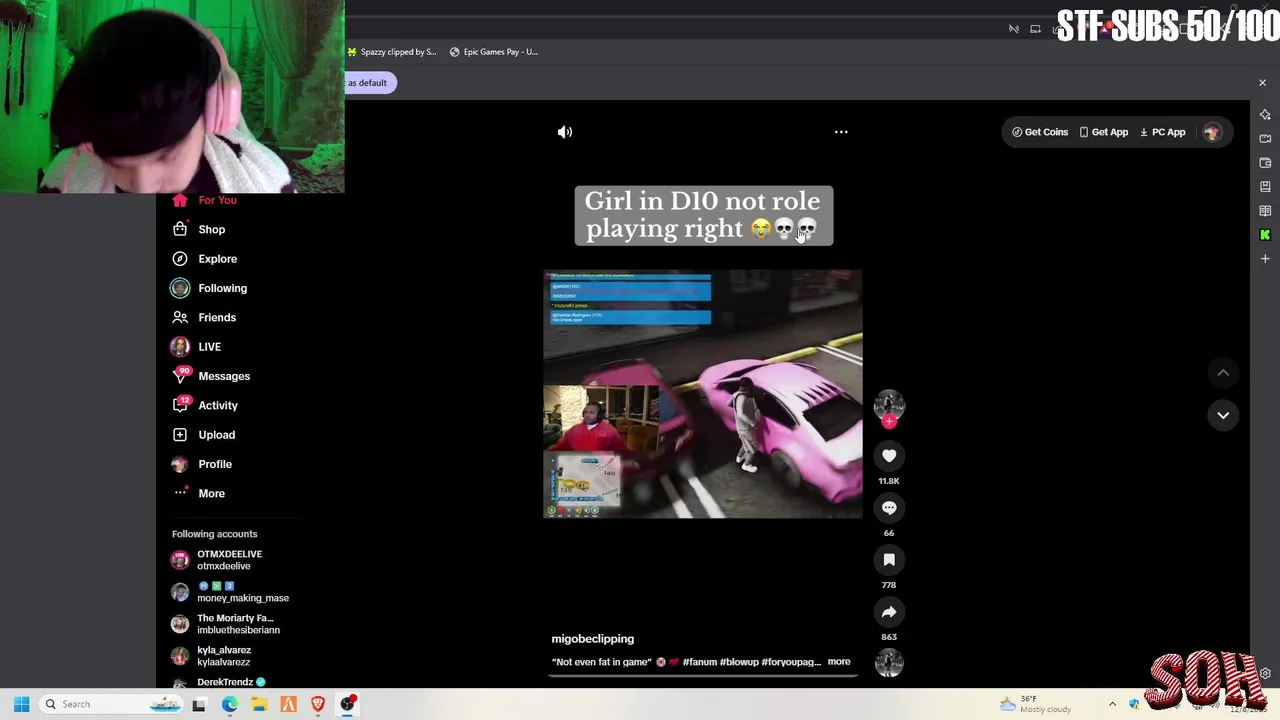
Task: Mute the TikTok video sound
Action: pos(565,132)
